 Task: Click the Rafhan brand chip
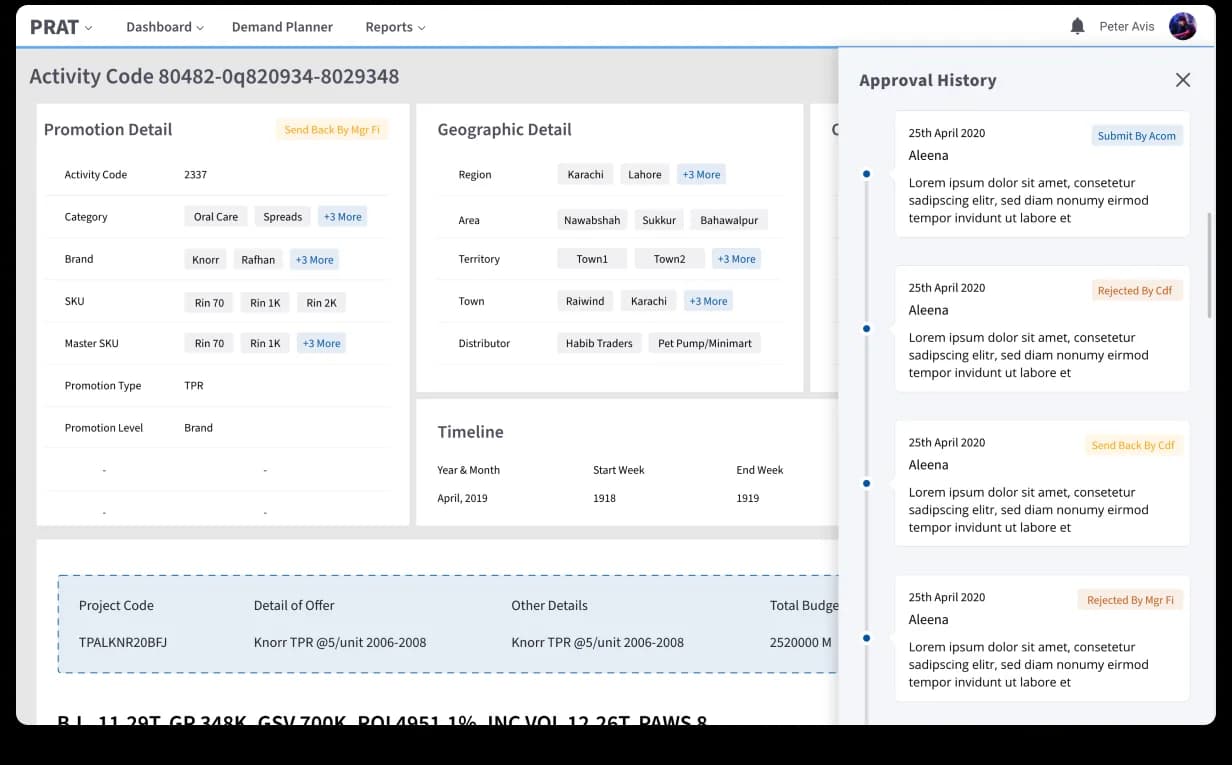coord(258,260)
